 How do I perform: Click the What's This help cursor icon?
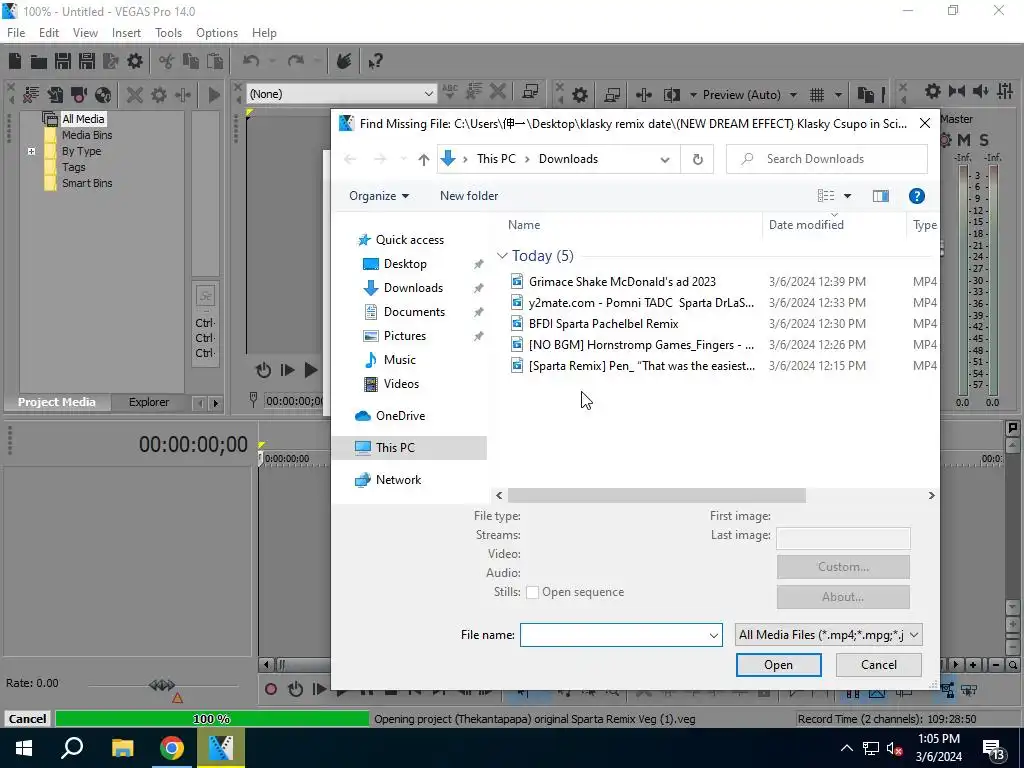(375, 61)
